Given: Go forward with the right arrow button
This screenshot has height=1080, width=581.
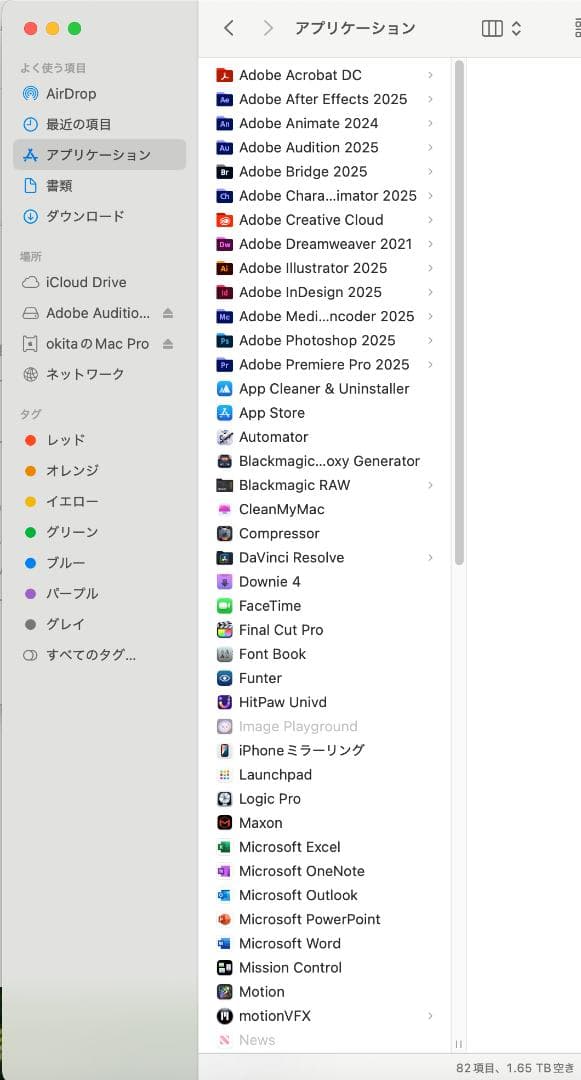Looking at the screenshot, I should click(268, 28).
